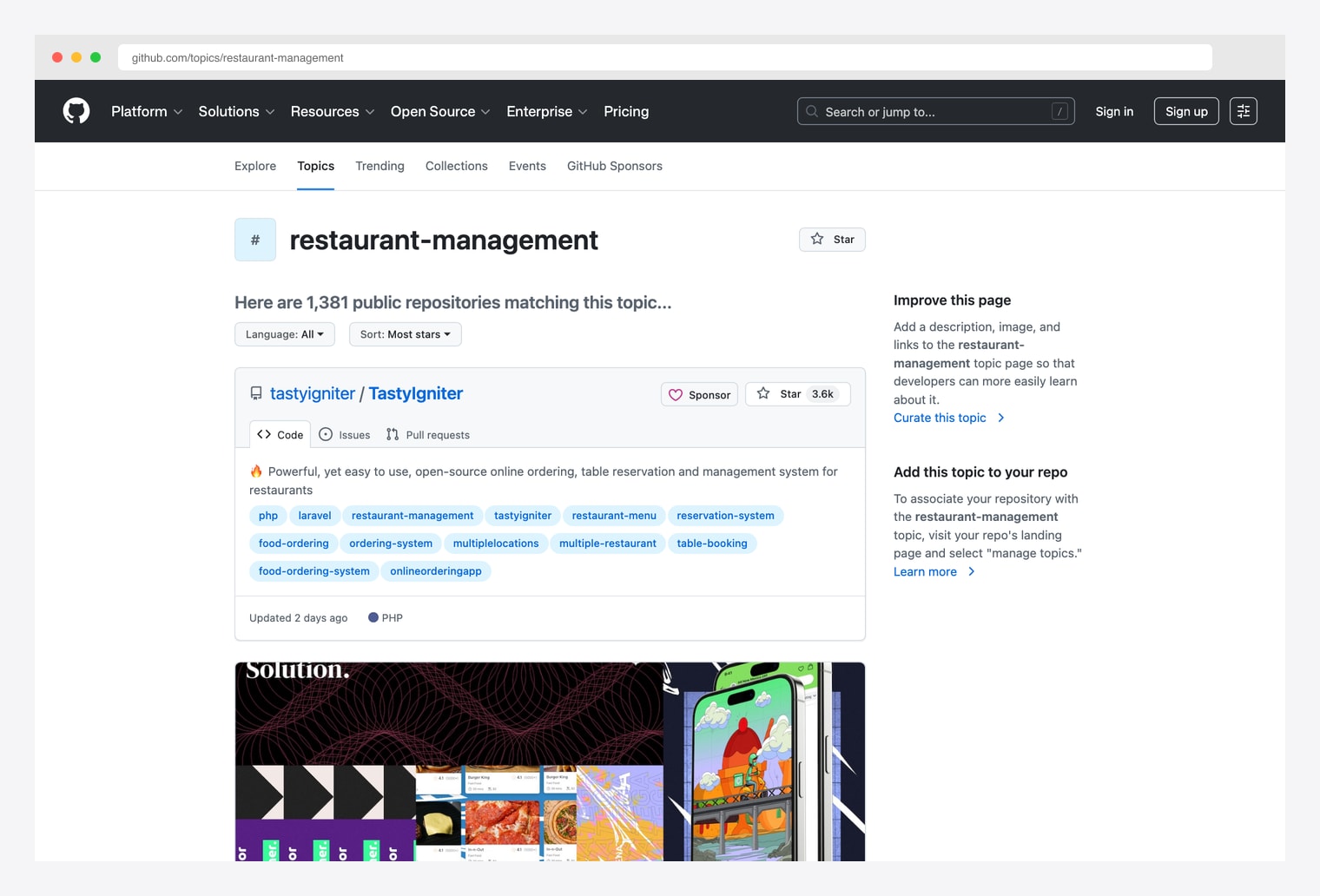Click the tastyigniter topic tag
The height and width of the screenshot is (896, 1320).
523,516
